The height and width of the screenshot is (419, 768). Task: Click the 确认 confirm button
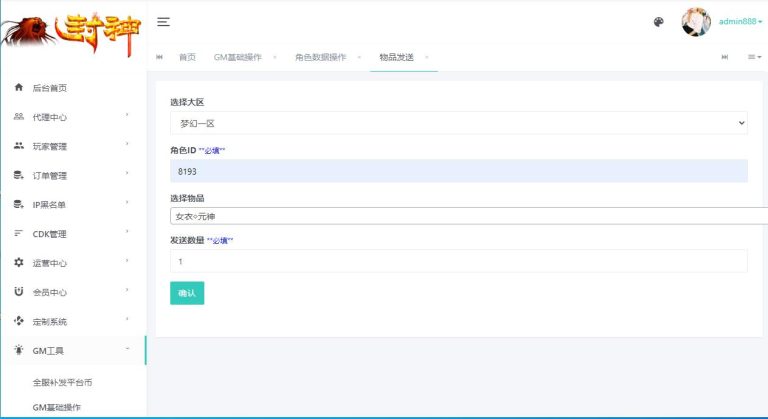[187, 293]
